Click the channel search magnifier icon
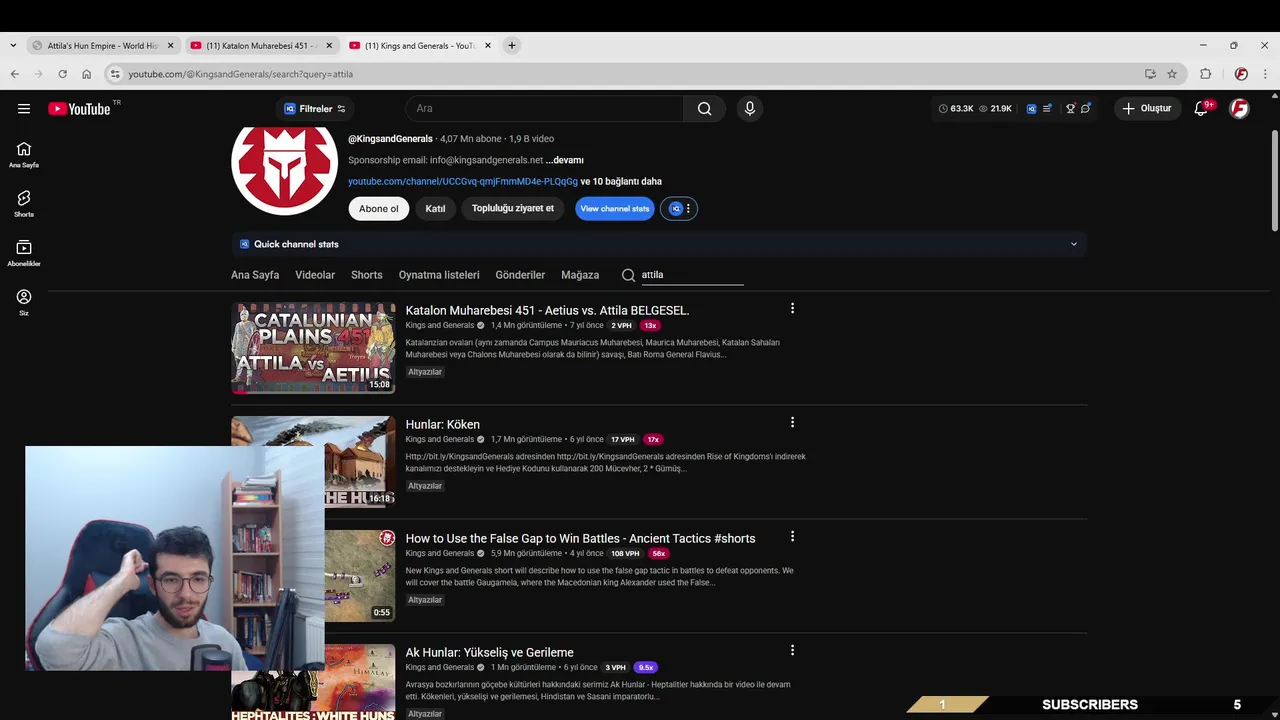The height and width of the screenshot is (720, 1280). tap(628, 275)
